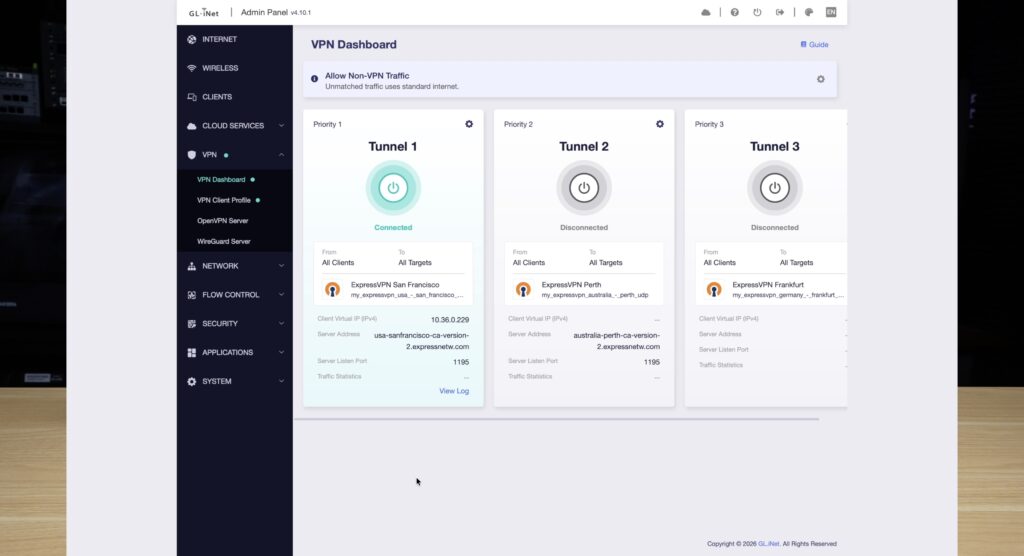Screen dimensions: 1024x556
Task: Click the Connected status under Tunnel 1
Action: (393, 227)
